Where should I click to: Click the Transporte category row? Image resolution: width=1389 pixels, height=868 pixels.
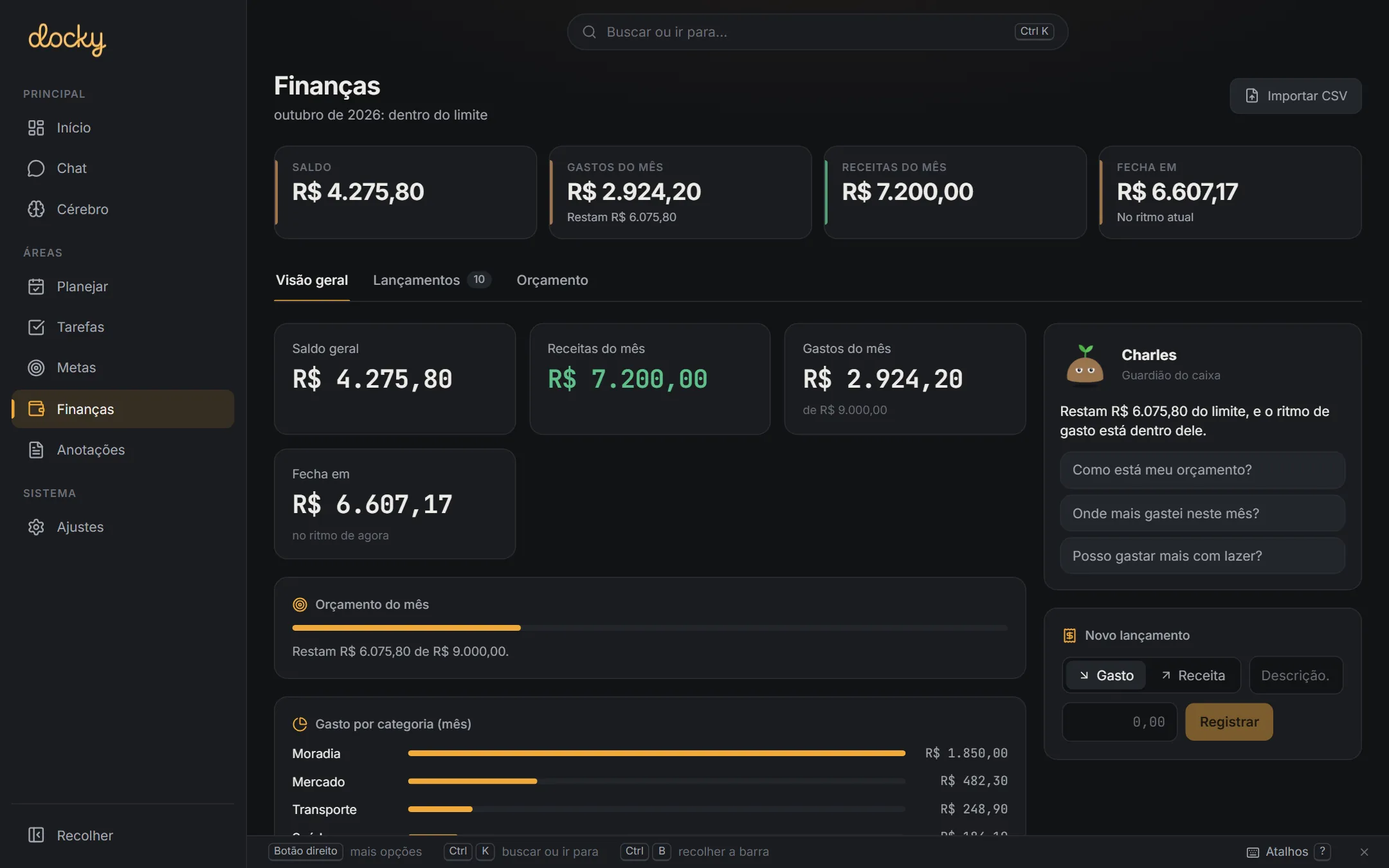pos(649,809)
